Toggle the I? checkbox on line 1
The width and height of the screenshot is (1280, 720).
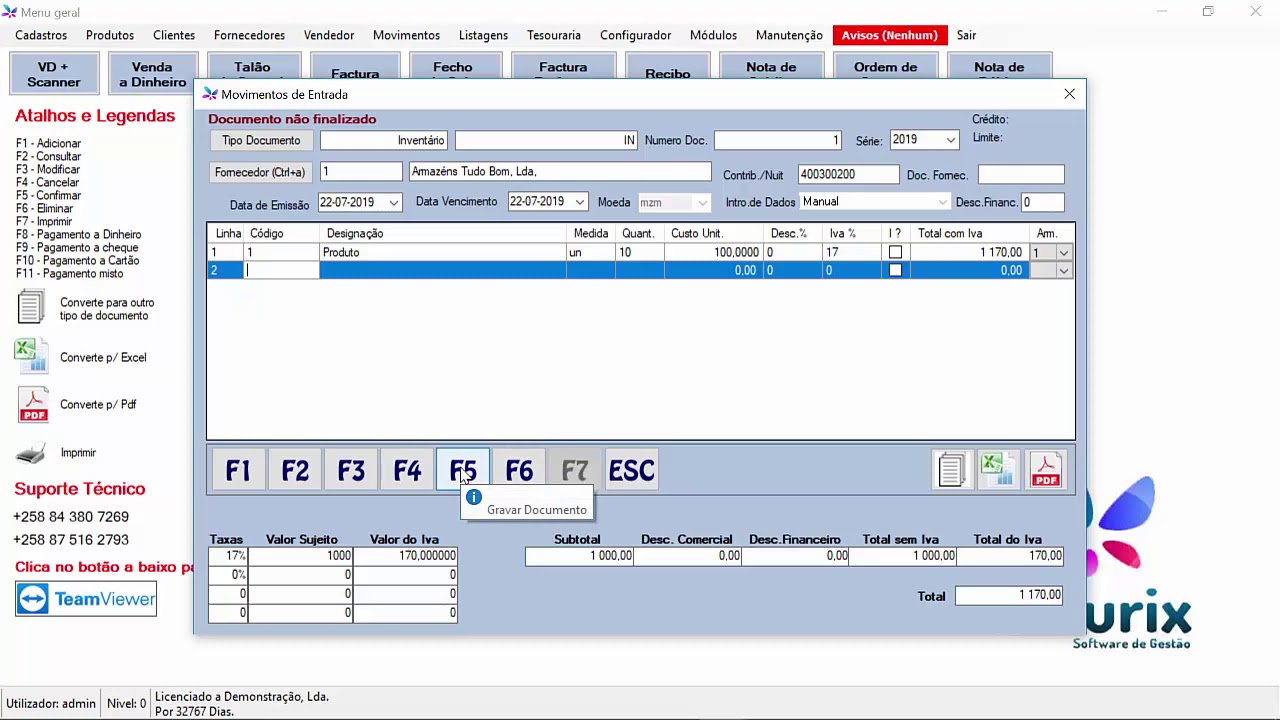click(x=895, y=253)
